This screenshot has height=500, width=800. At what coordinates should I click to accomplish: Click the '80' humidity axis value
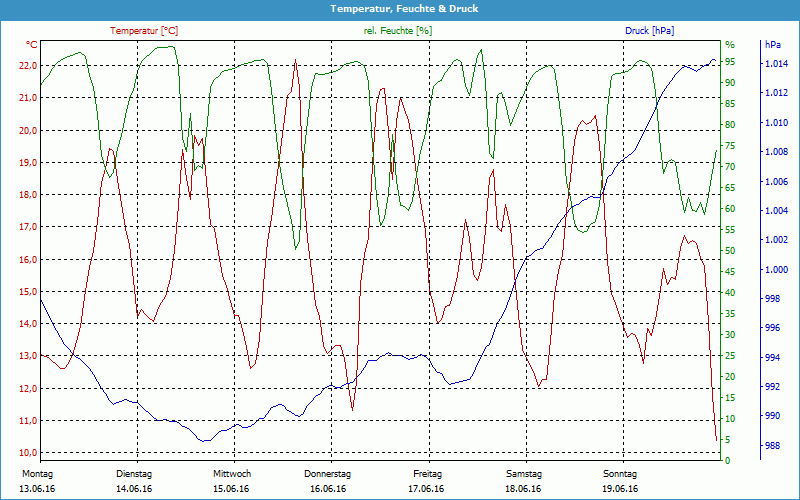pyautogui.click(x=730, y=124)
